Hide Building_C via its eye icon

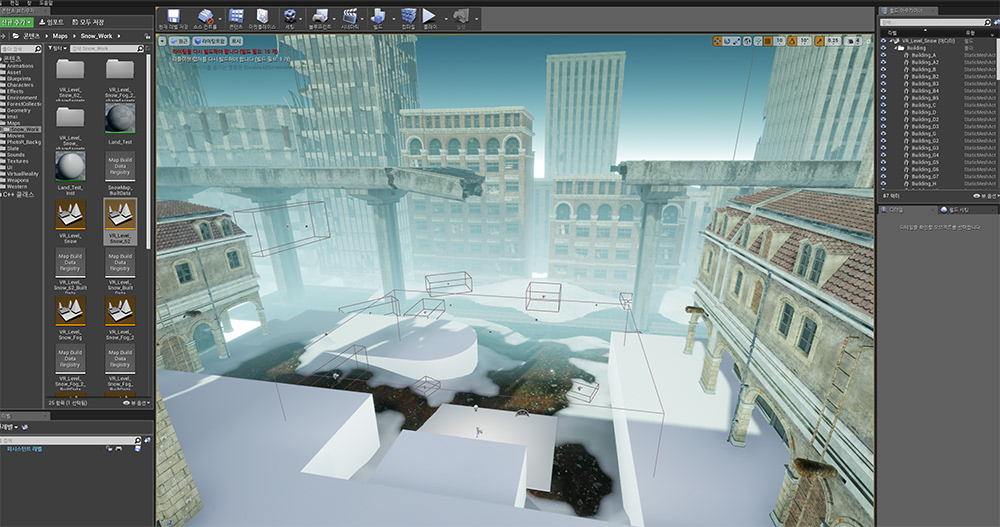pyautogui.click(x=883, y=105)
